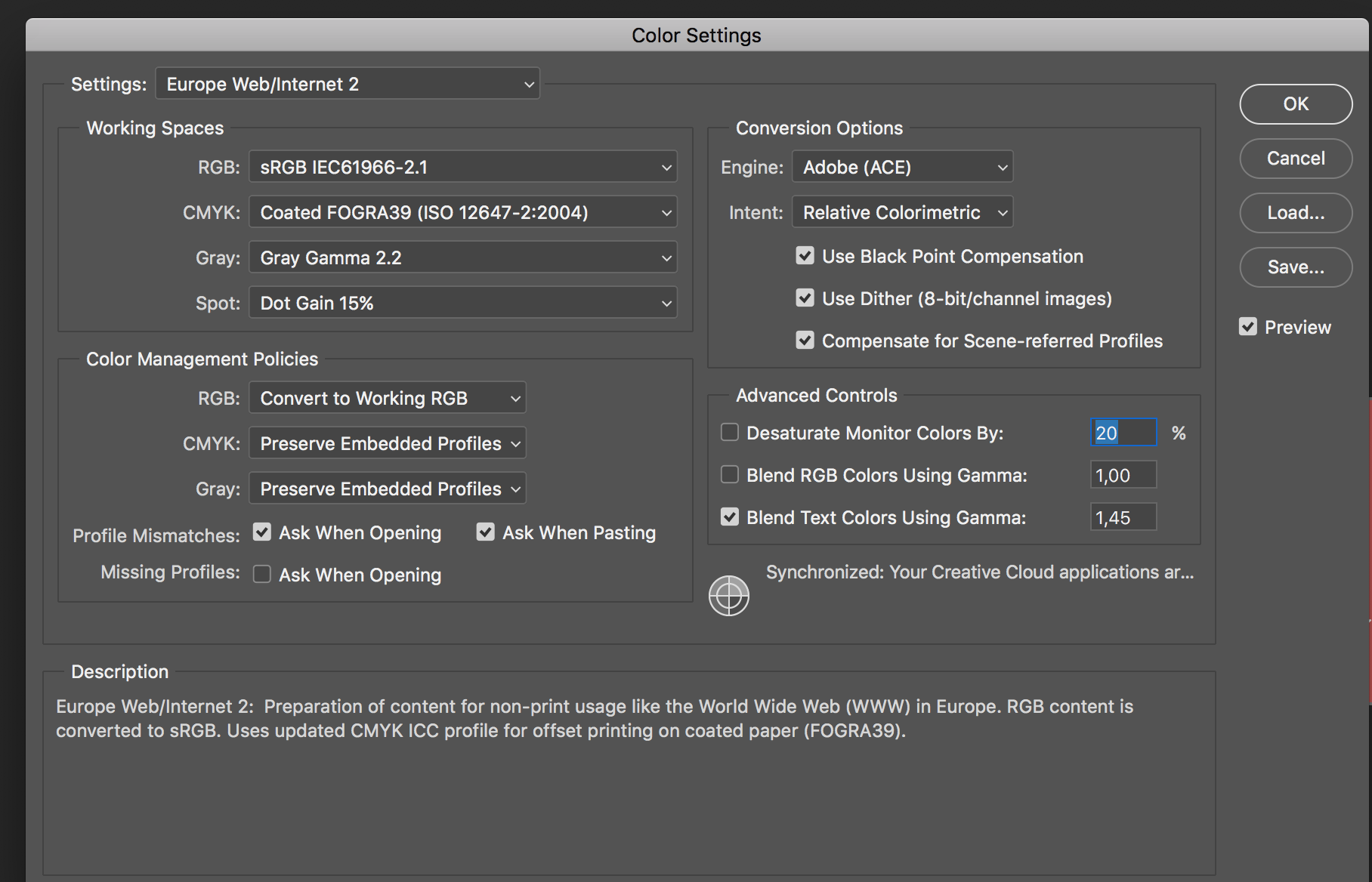Click the Load button

(1294, 213)
